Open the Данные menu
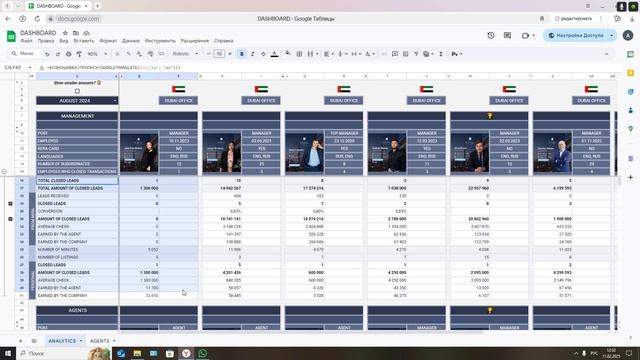The height and width of the screenshot is (360, 640). pyautogui.click(x=131, y=41)
